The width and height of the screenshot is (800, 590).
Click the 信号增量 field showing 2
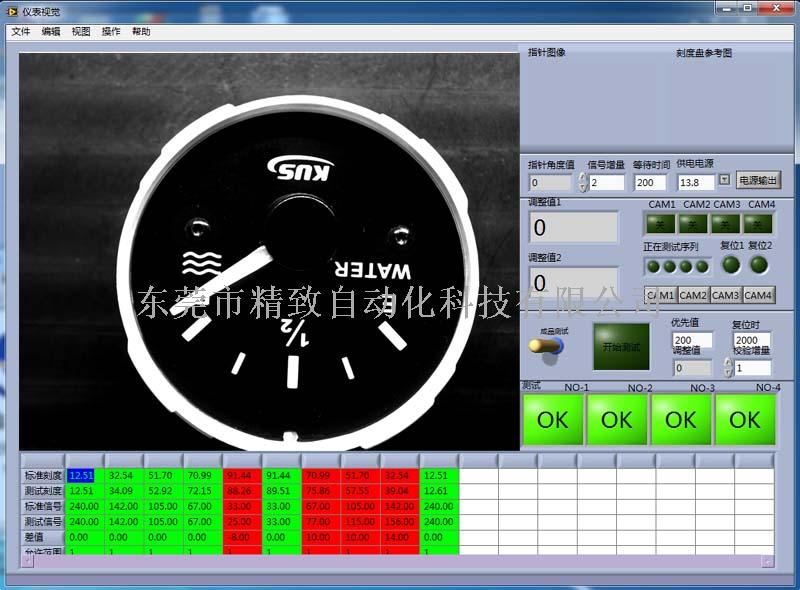607,182
